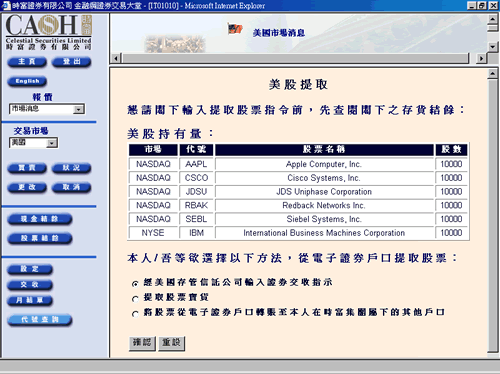Viewport: 500px width, 374px height.
Task: Open the 設定 settings button
Action: click(x=30, y=269)
